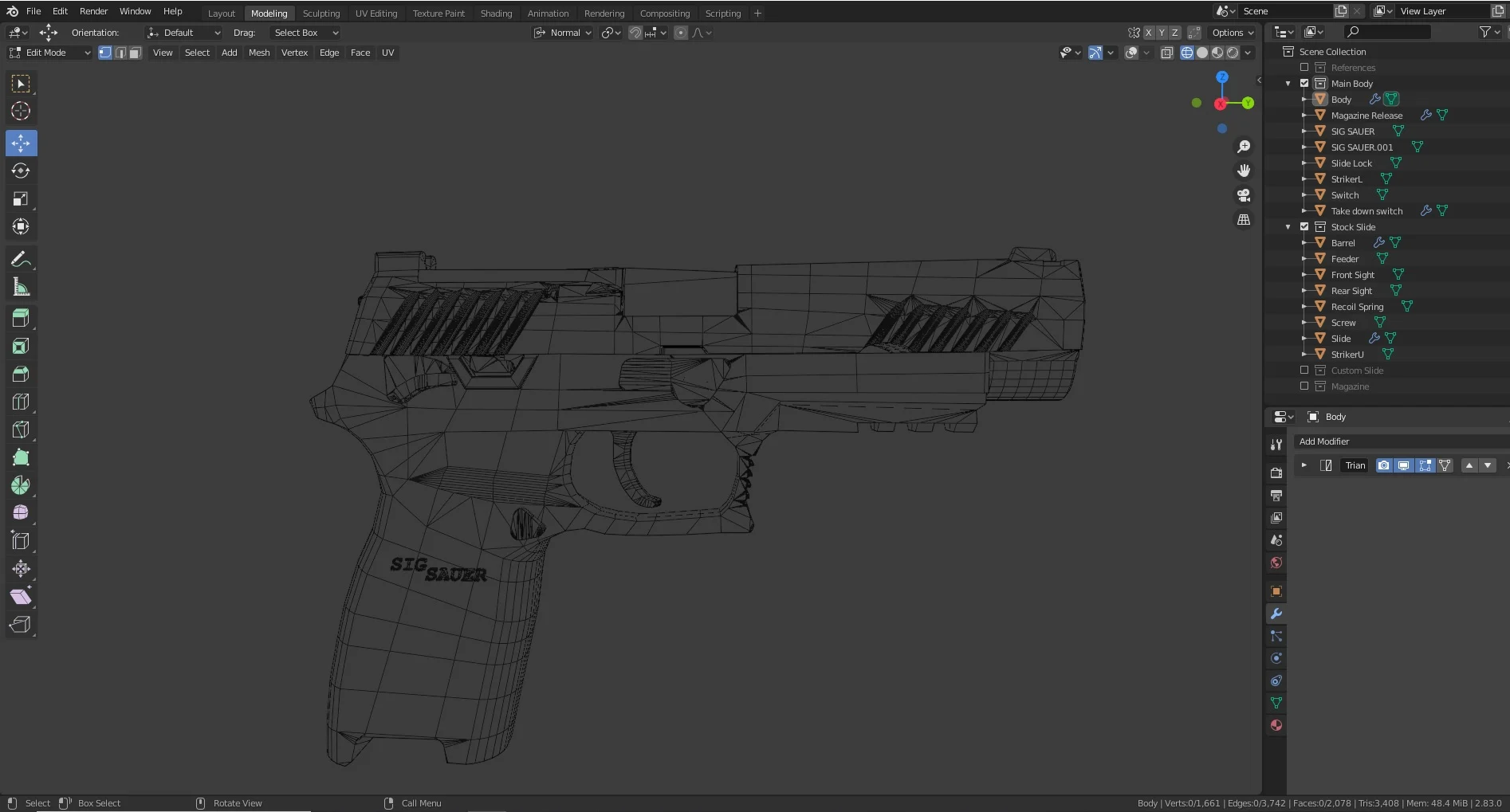Switch perspective/orthographic grid icon
1510x812 pixels.
coord(1243,220)
